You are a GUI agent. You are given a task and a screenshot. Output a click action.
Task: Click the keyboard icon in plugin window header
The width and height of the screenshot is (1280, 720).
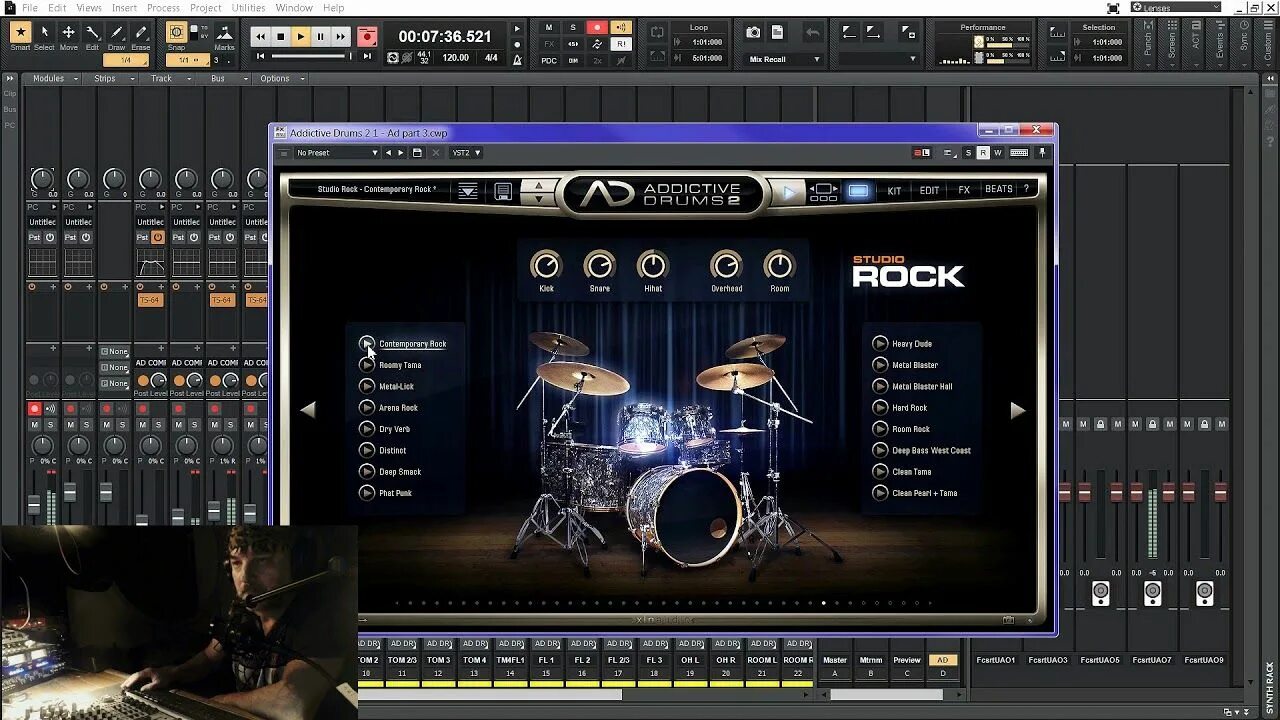tap(1019, 153)
